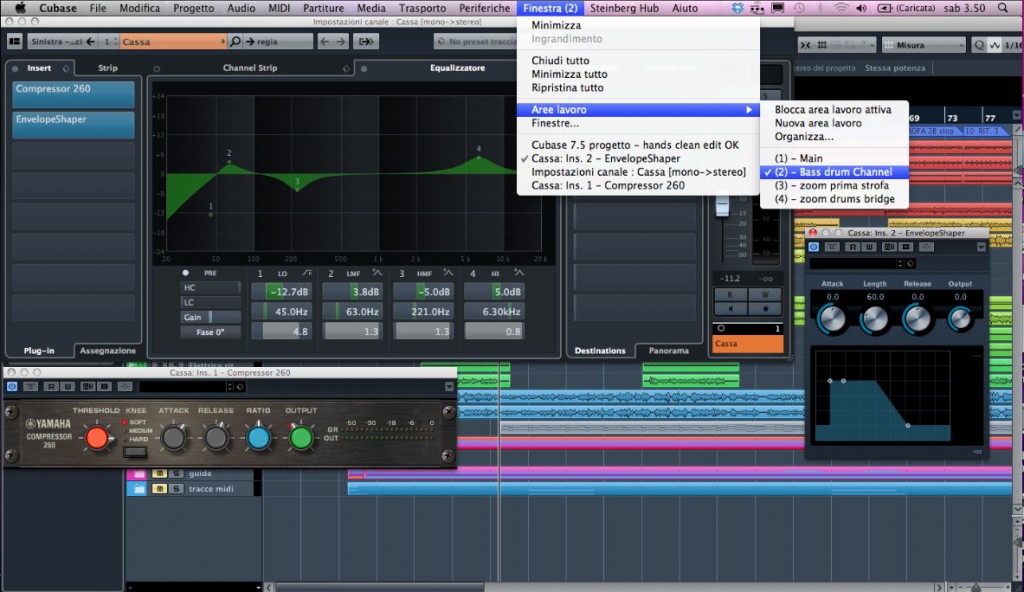
Task: Open the Misura grid type dropdown
Action: [923, 45]
